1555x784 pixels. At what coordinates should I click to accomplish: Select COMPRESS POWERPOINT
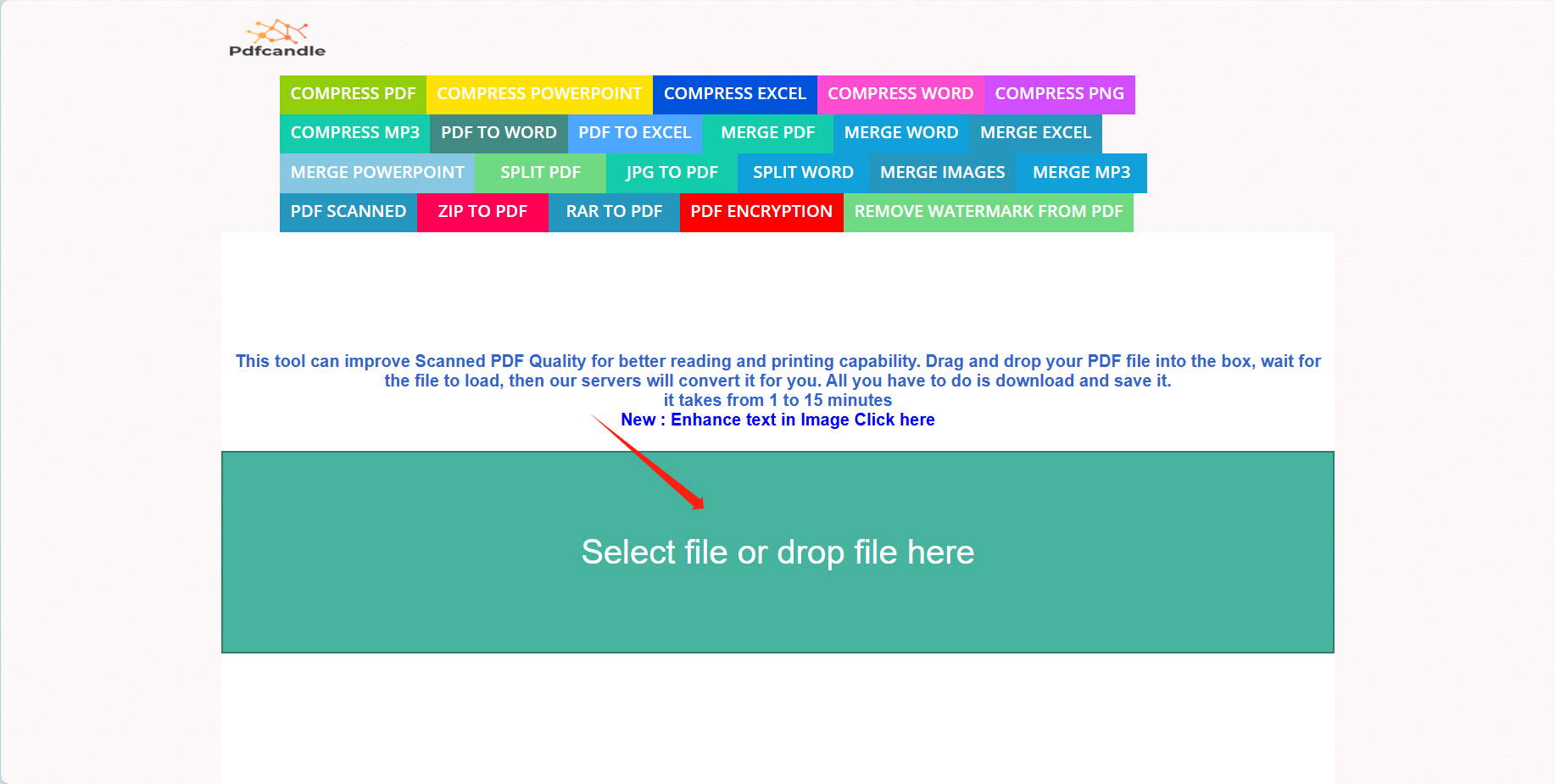(x=539, y=94)
